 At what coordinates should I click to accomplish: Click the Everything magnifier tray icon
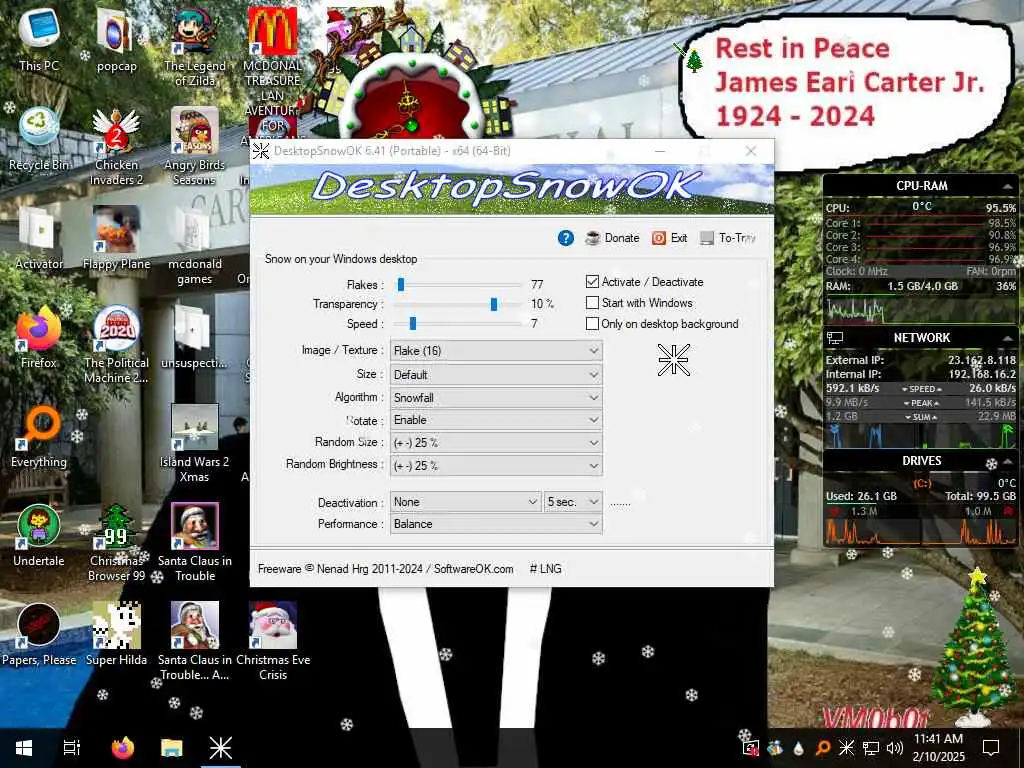coord(823,748)
